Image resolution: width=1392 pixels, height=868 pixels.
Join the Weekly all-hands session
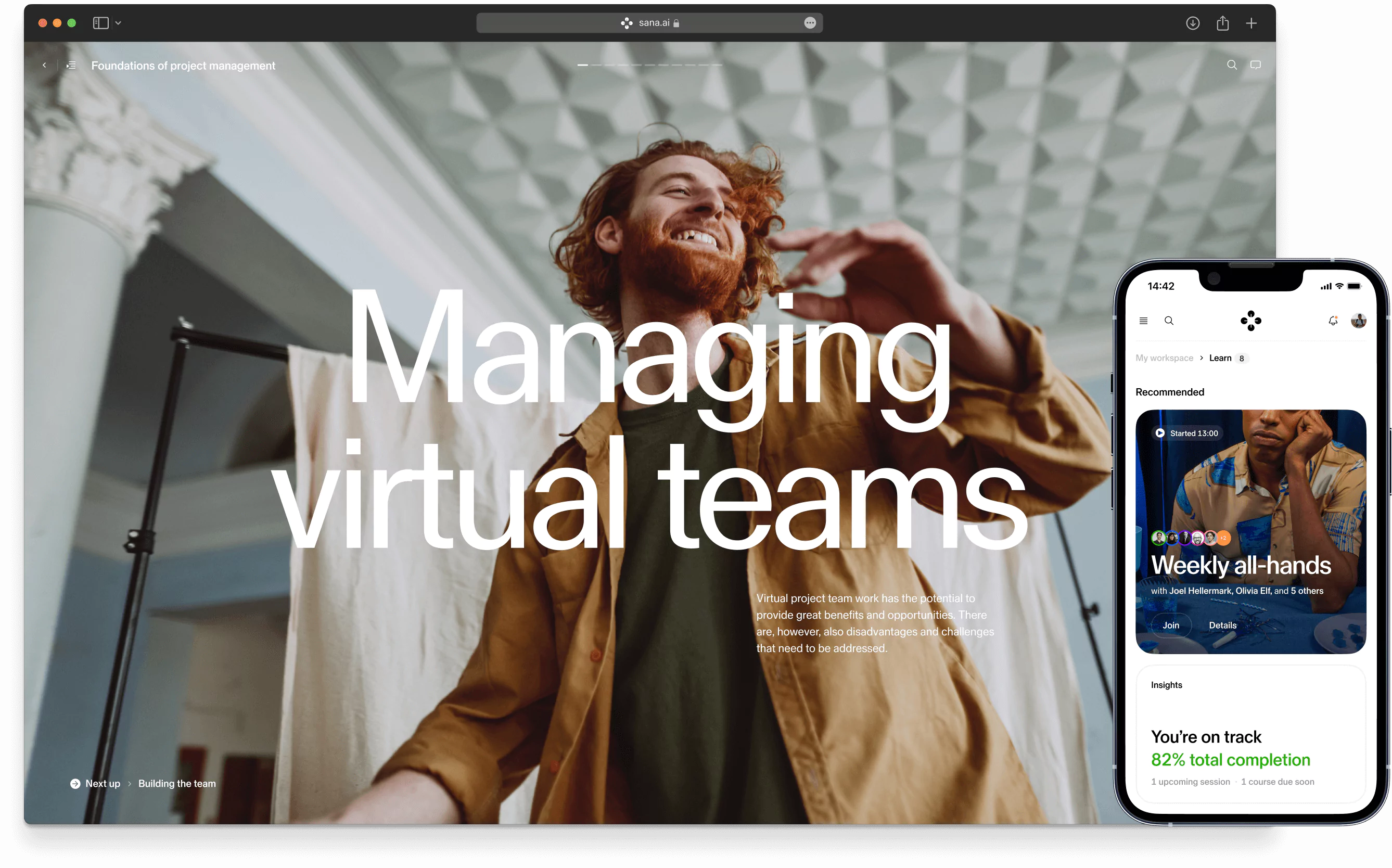coord(1170,625)
